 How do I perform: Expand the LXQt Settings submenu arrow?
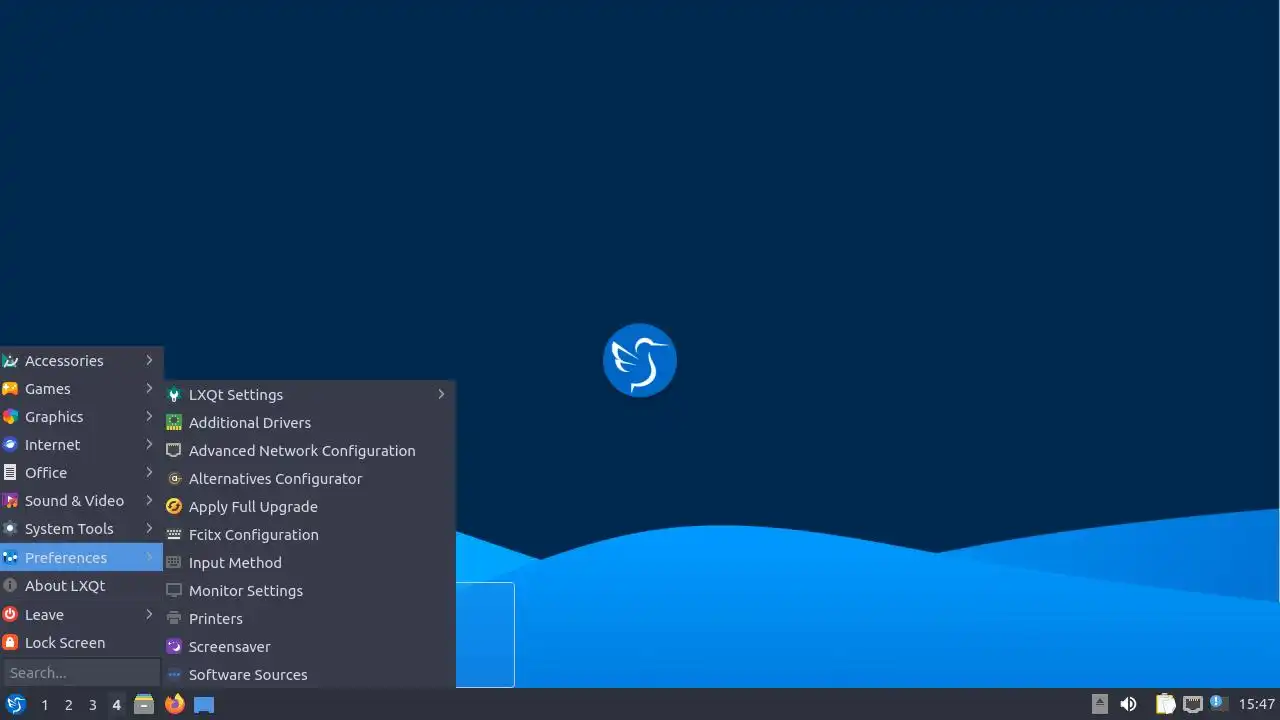point(441,394)
